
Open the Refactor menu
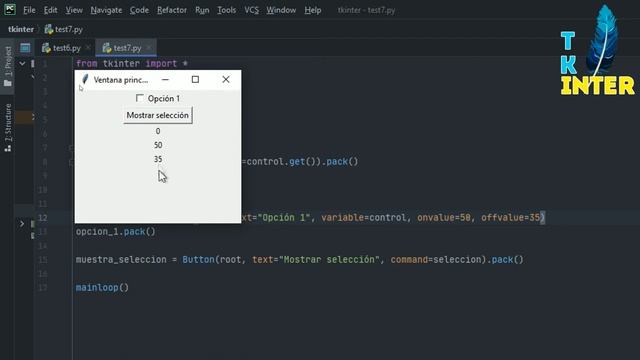pyautogui.click(x=172, y=10)
